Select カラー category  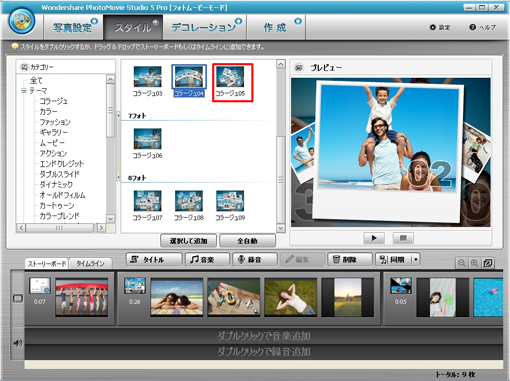pyautogui.click(x=48, y=111)
